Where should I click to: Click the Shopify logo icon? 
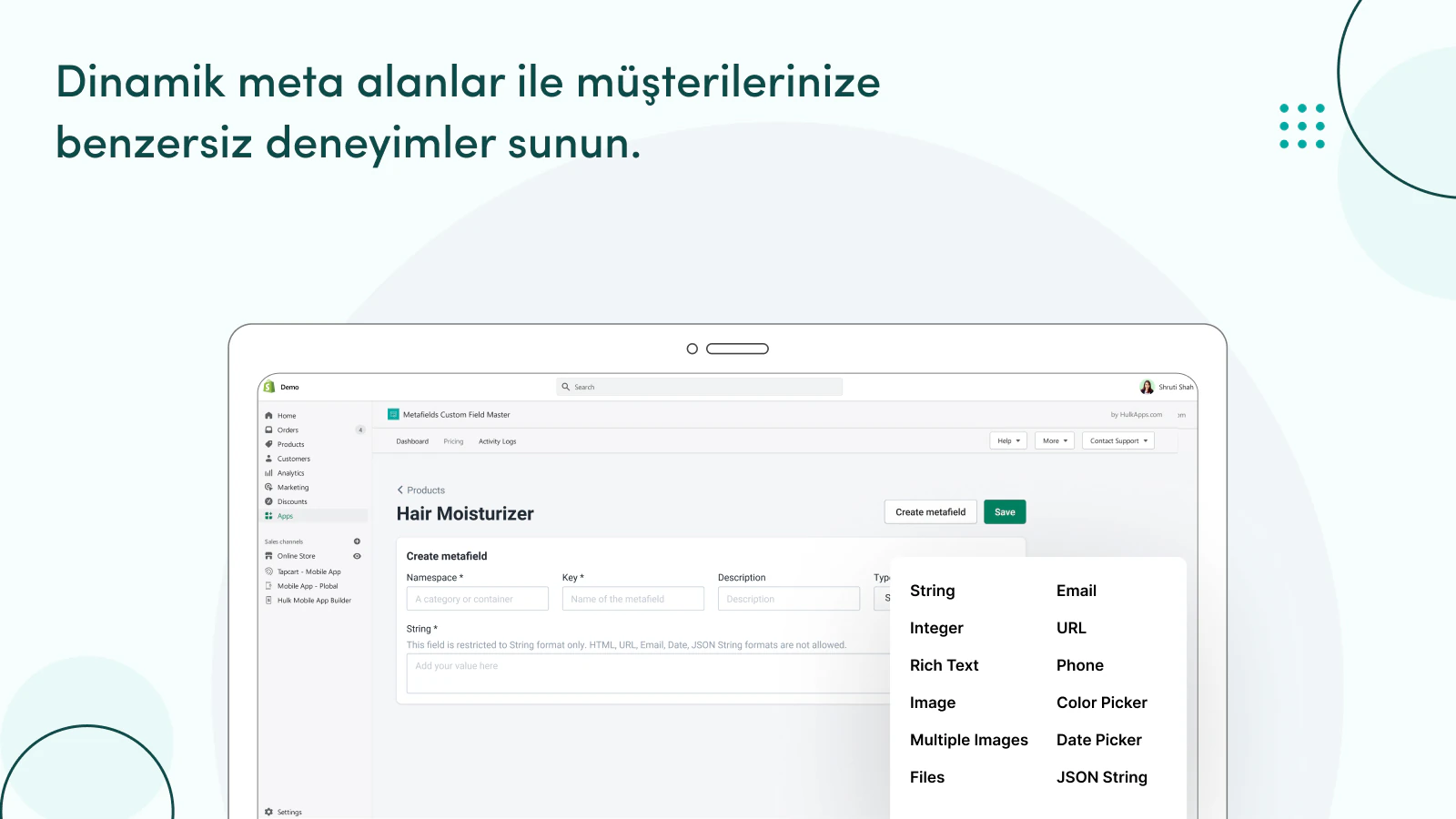pos(269,387)
